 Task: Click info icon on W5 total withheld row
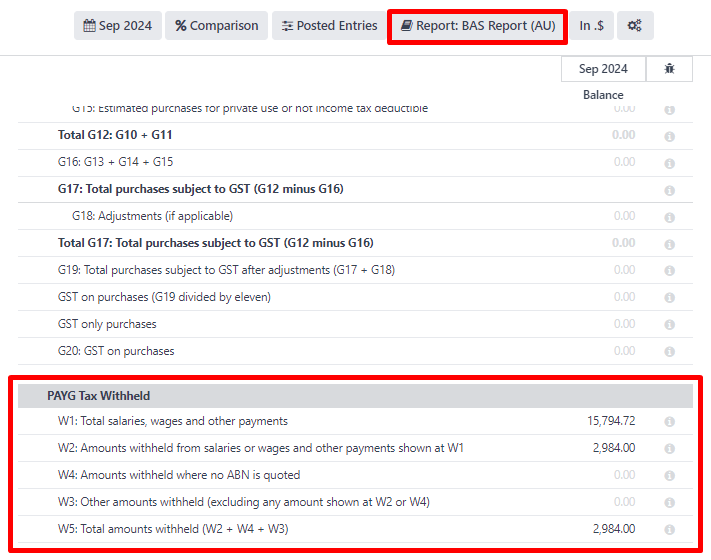(669, 530)
